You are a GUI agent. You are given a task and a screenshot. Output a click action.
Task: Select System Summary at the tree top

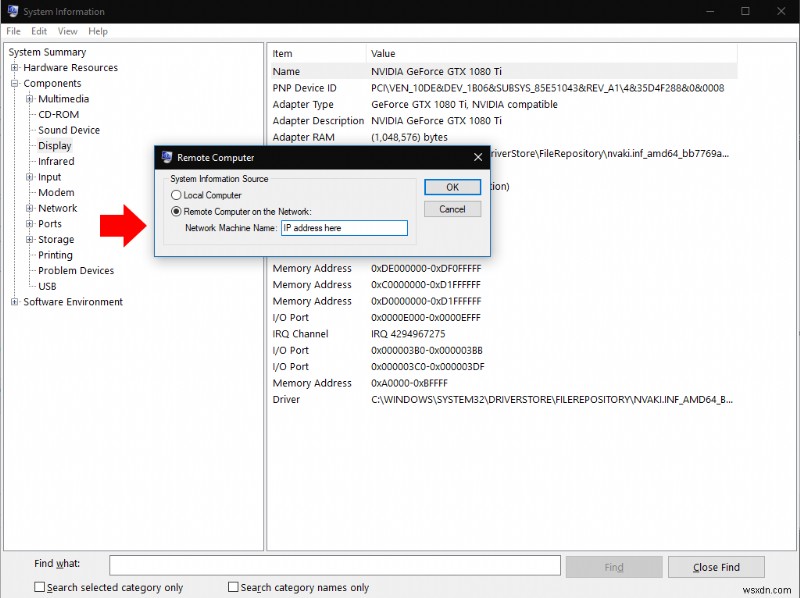(x=46, y=51)
